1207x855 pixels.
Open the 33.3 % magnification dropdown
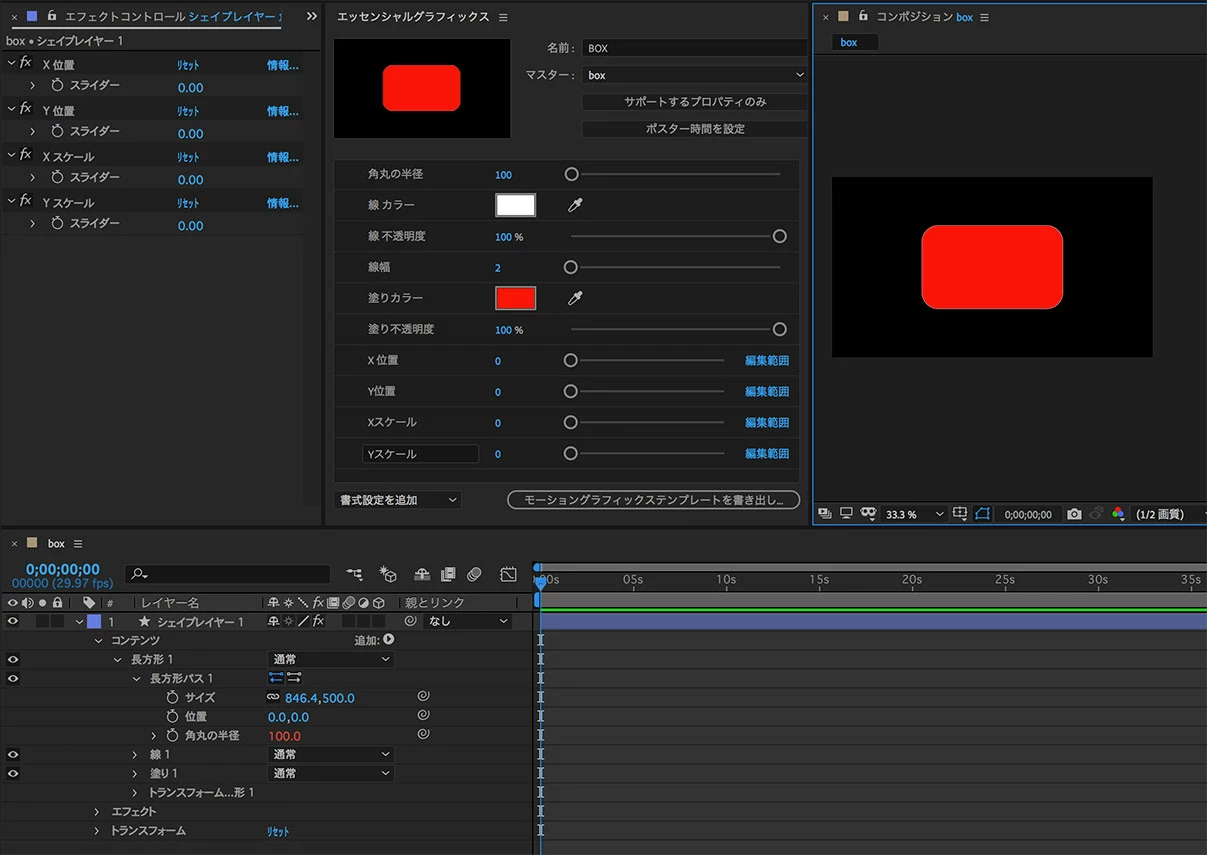[x=914, y=514]
